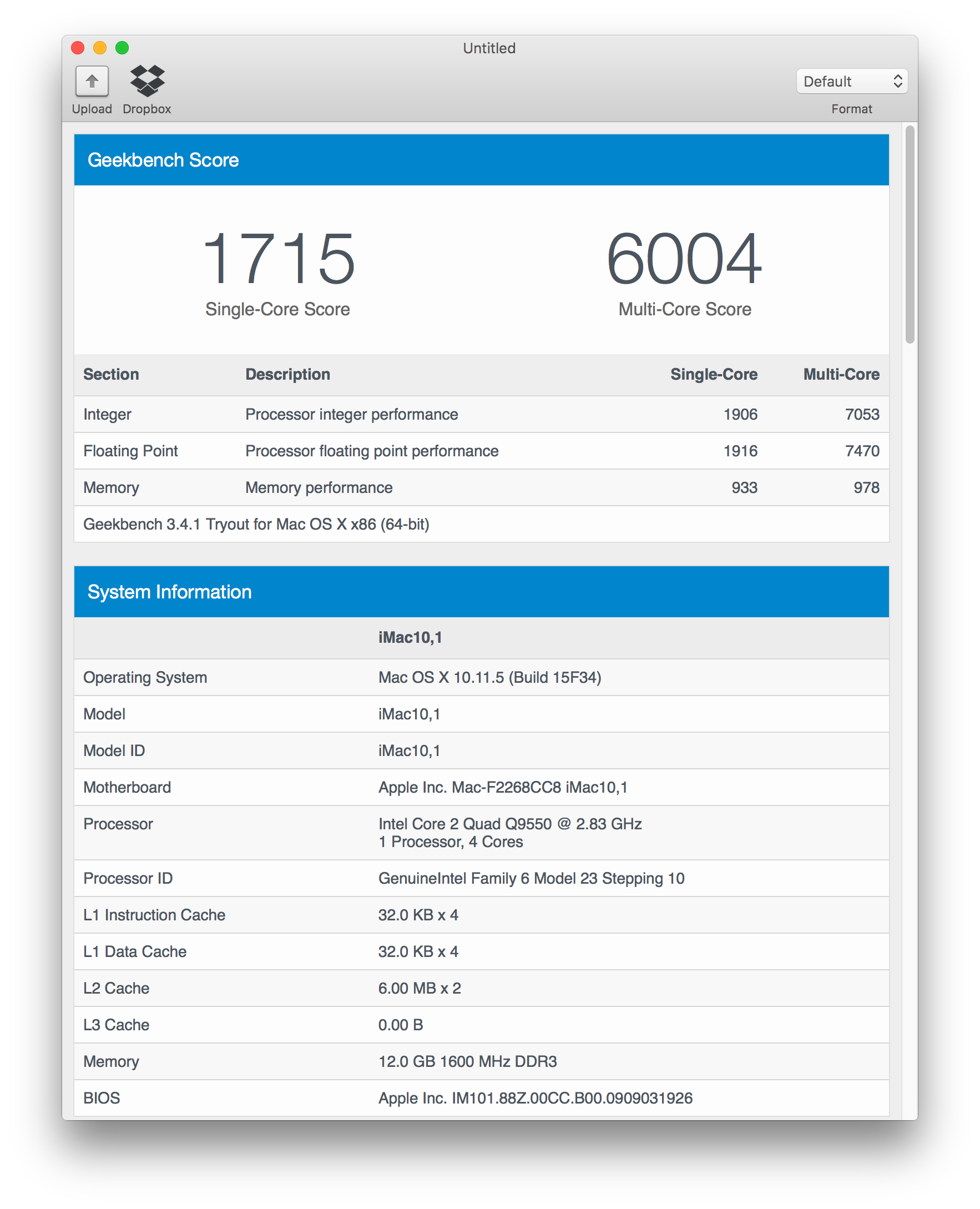Click Memory multi-core value 978
Image resolution: width=980 pixels, height=1209 pixels.
(867, 487)
